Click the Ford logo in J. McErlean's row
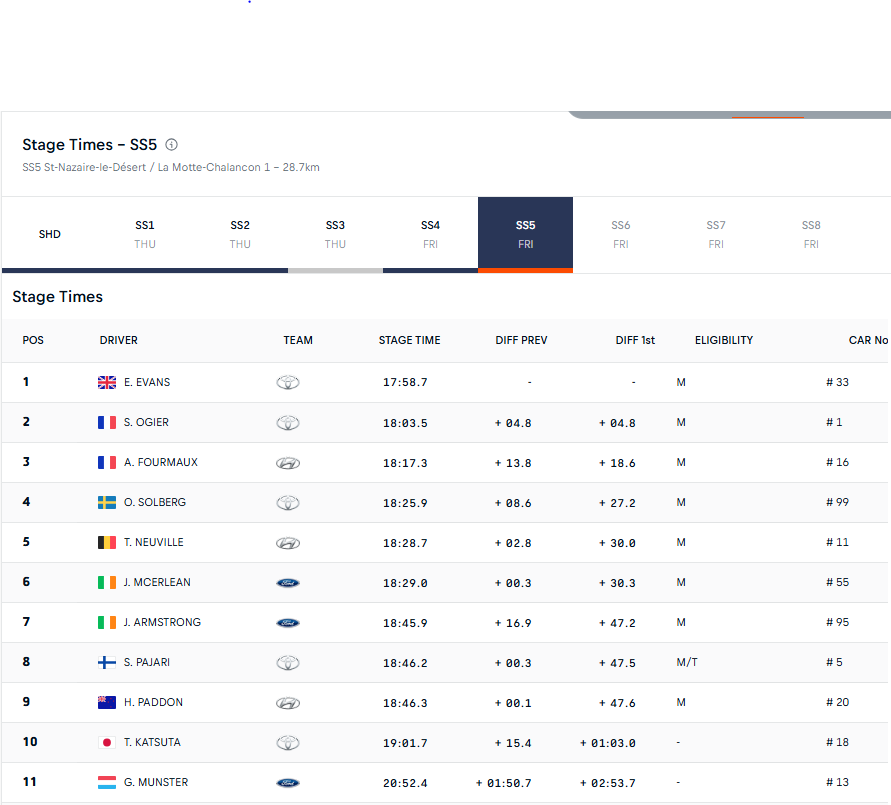 (288, 583)
